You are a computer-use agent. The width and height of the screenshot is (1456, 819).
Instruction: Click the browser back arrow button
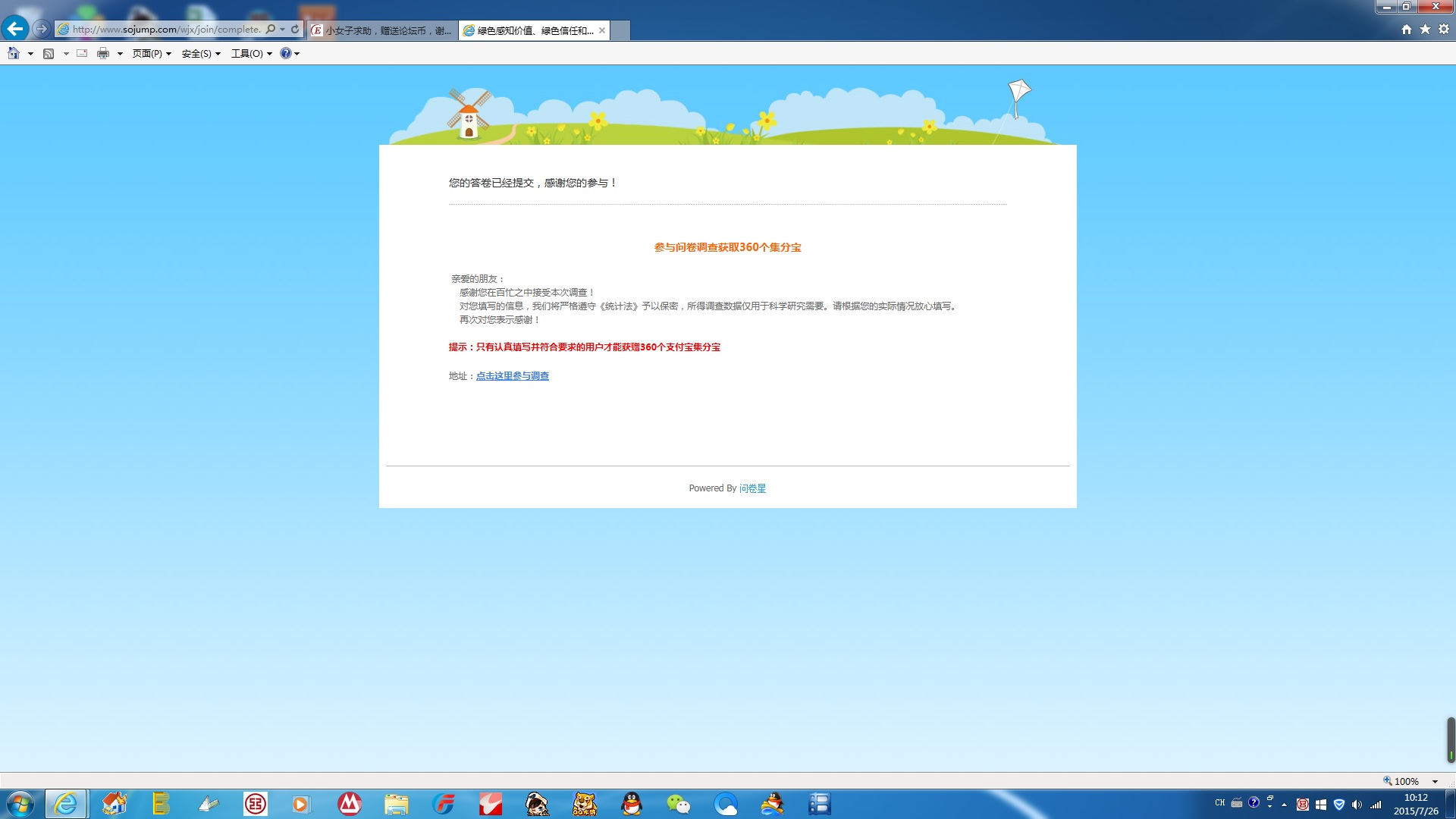click(15, 29)
